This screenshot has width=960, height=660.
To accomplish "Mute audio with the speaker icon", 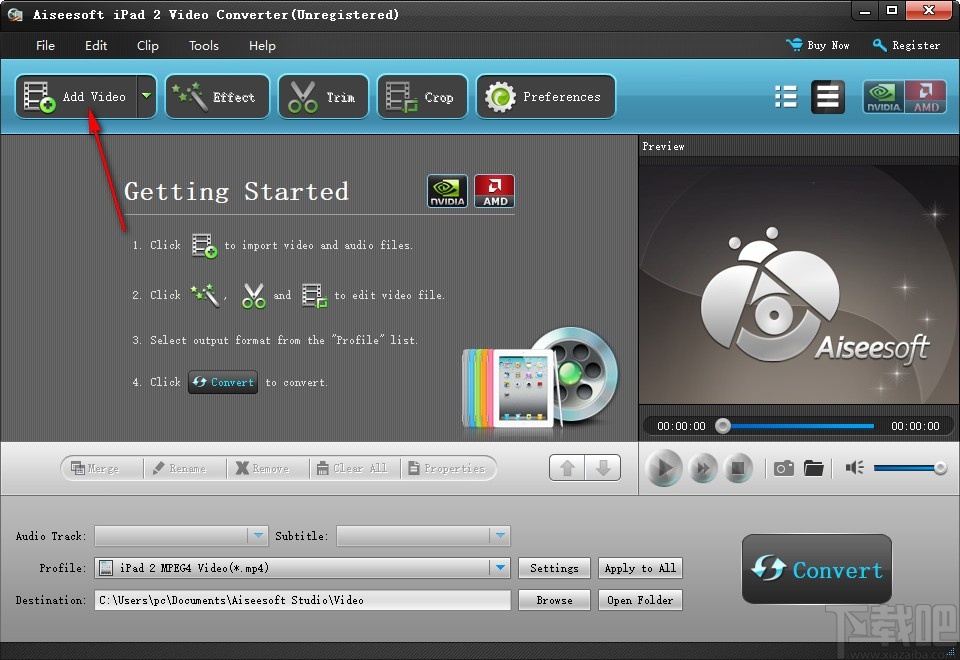I will [855, 468].
